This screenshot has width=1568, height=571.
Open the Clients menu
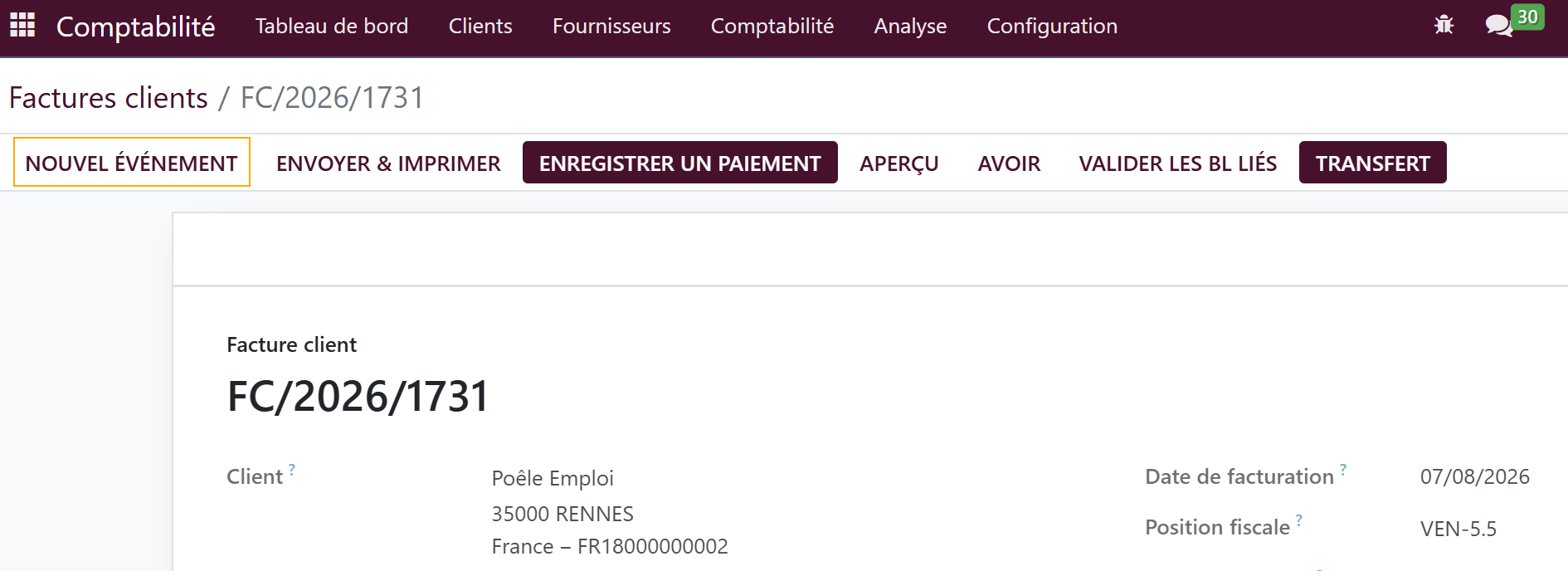click(480, 26)
